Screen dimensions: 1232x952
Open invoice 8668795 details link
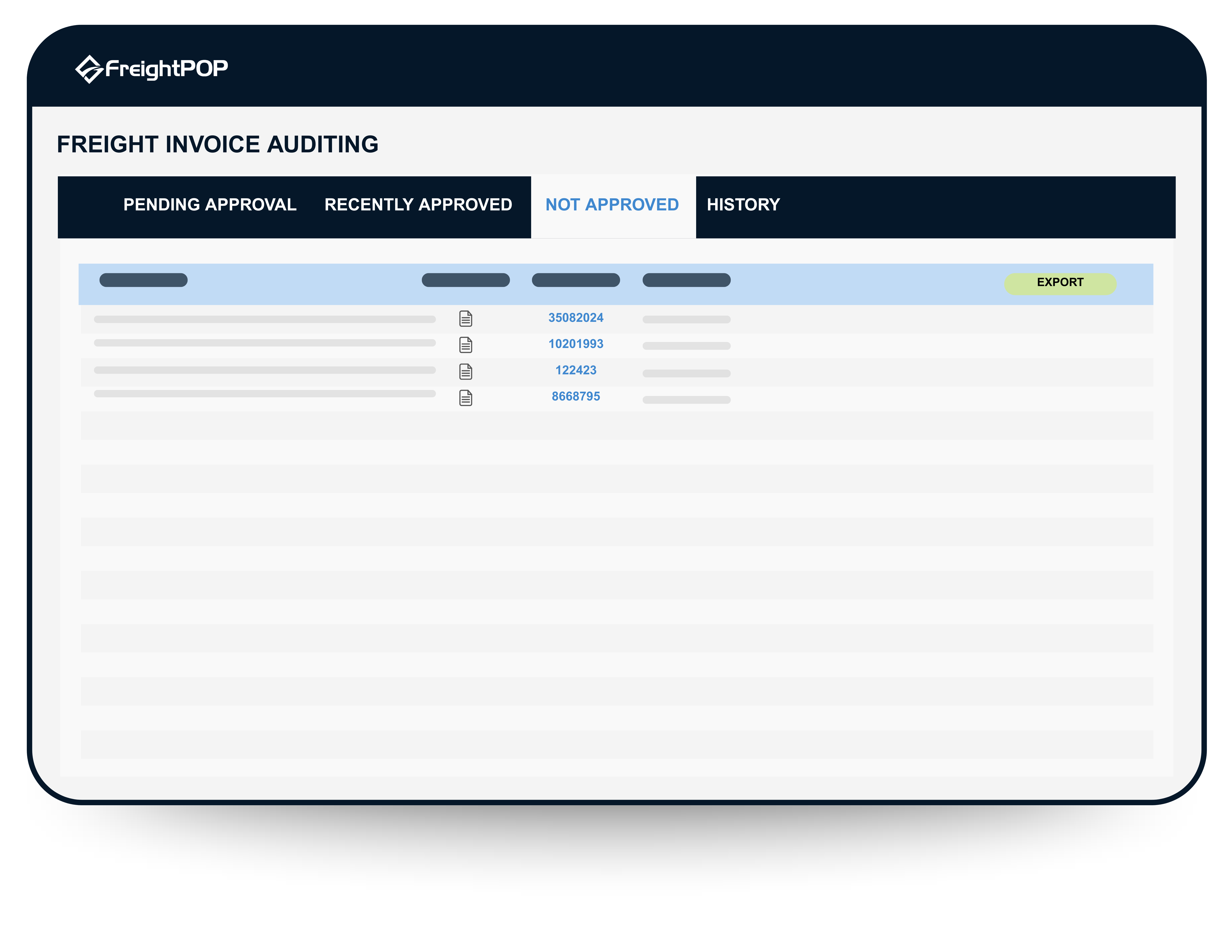tap(576, 396)
